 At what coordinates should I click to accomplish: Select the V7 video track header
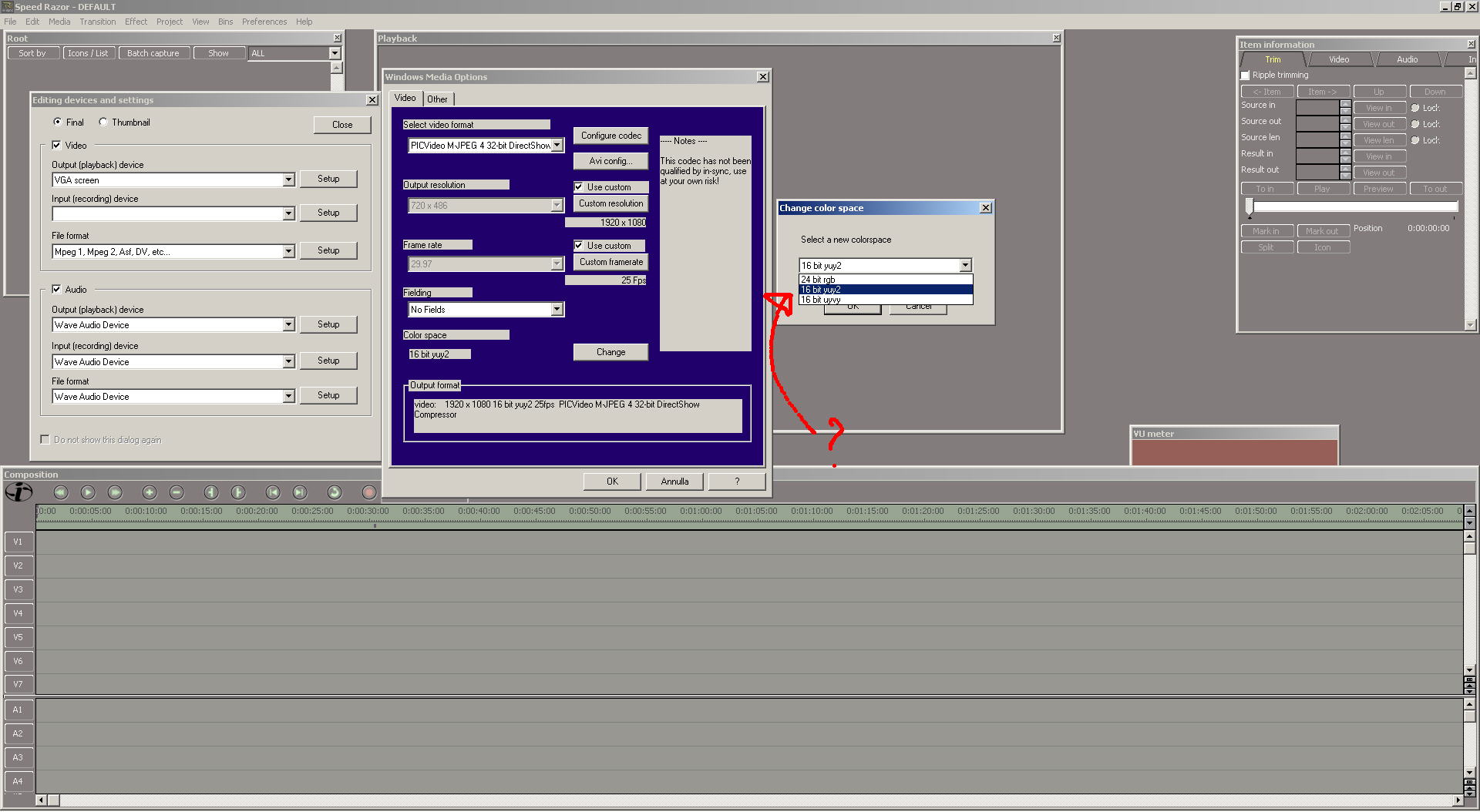click(18, 684)
